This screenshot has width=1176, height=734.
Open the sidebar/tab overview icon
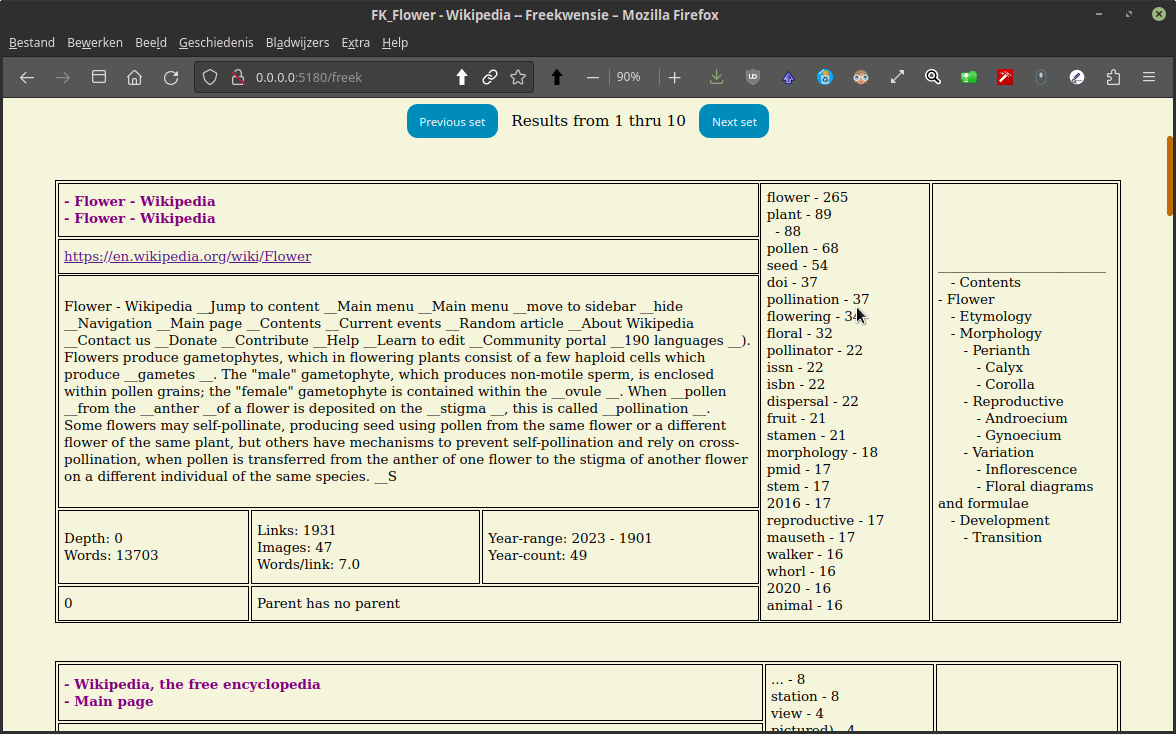click(x=99, y=77)
